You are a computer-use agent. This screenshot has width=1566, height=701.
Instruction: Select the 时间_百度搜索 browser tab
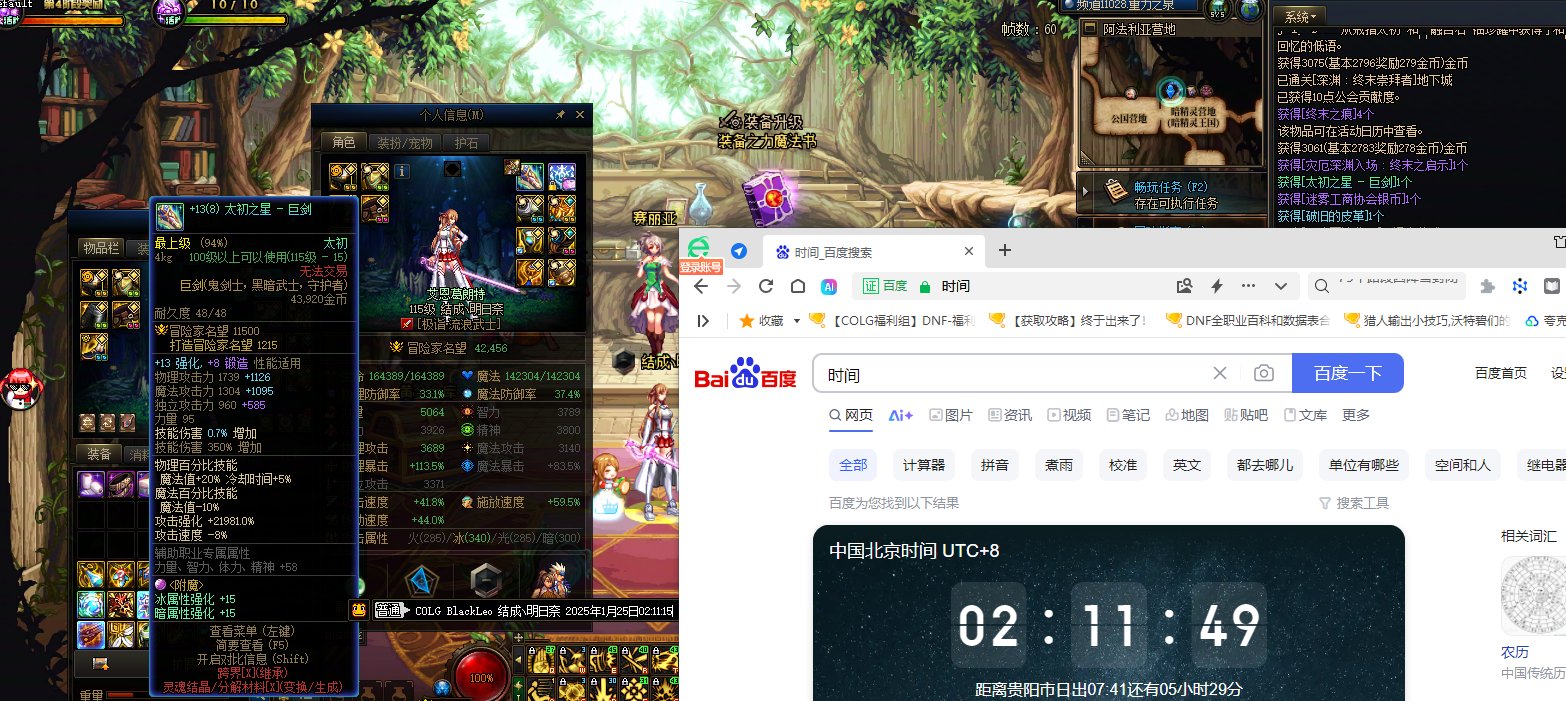pyautogui.click(x=875, y=251)
